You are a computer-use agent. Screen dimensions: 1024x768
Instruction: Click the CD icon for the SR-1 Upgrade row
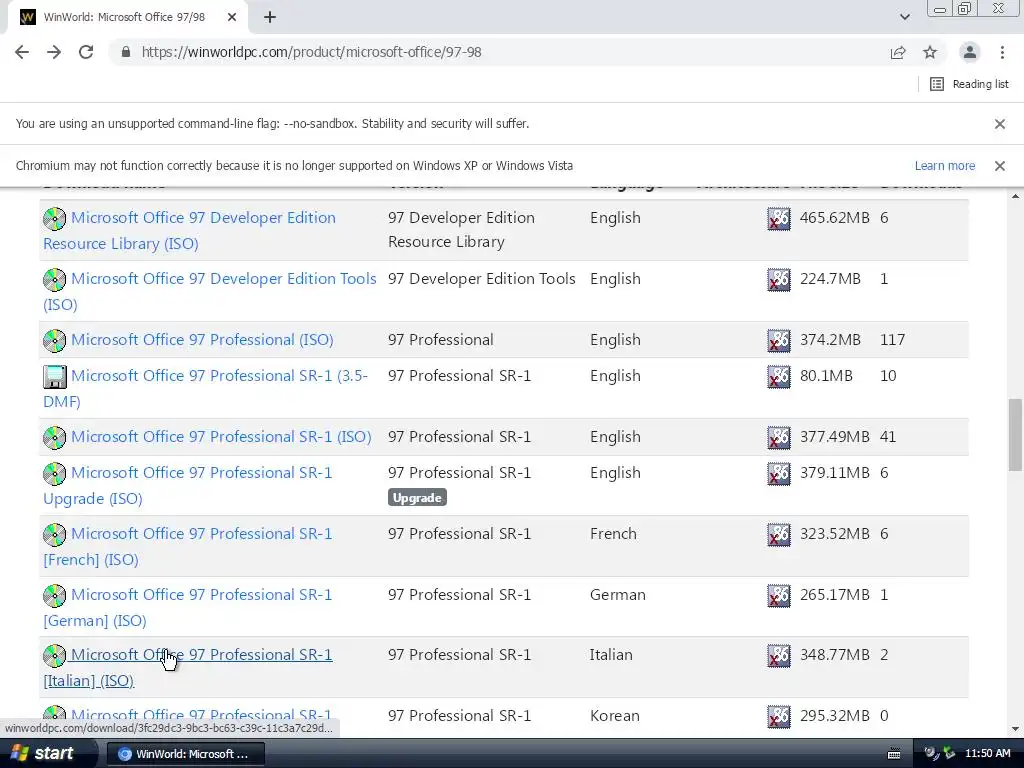[x=55, y=473]
